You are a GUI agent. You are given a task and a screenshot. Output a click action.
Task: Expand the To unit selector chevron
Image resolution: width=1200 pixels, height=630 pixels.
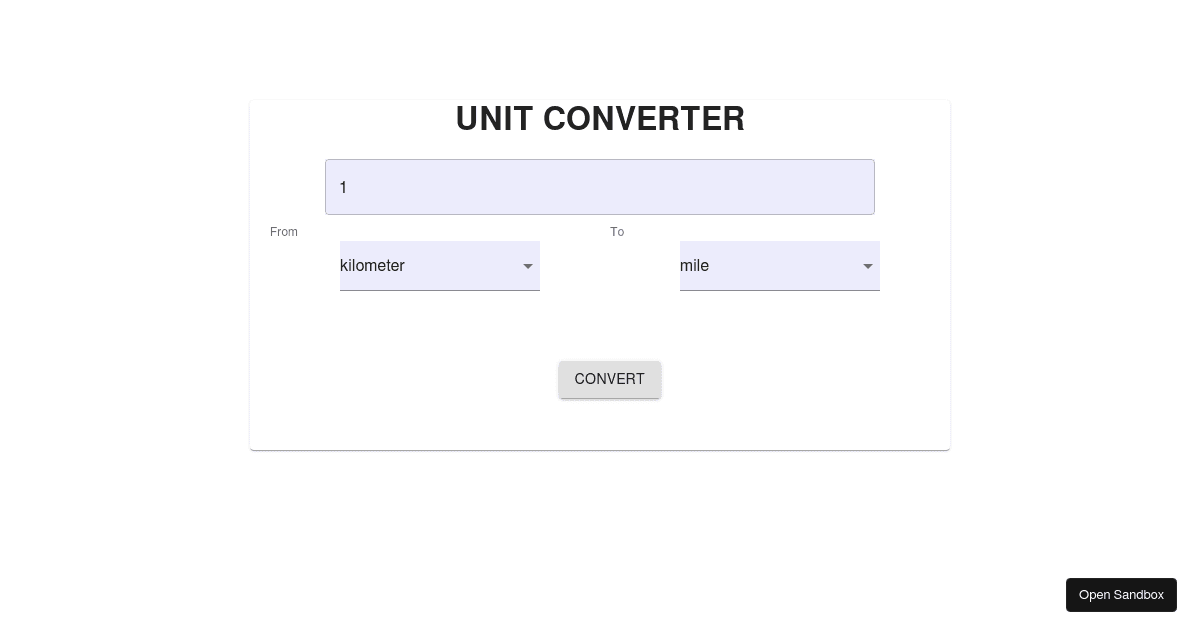tap(868, 266)
